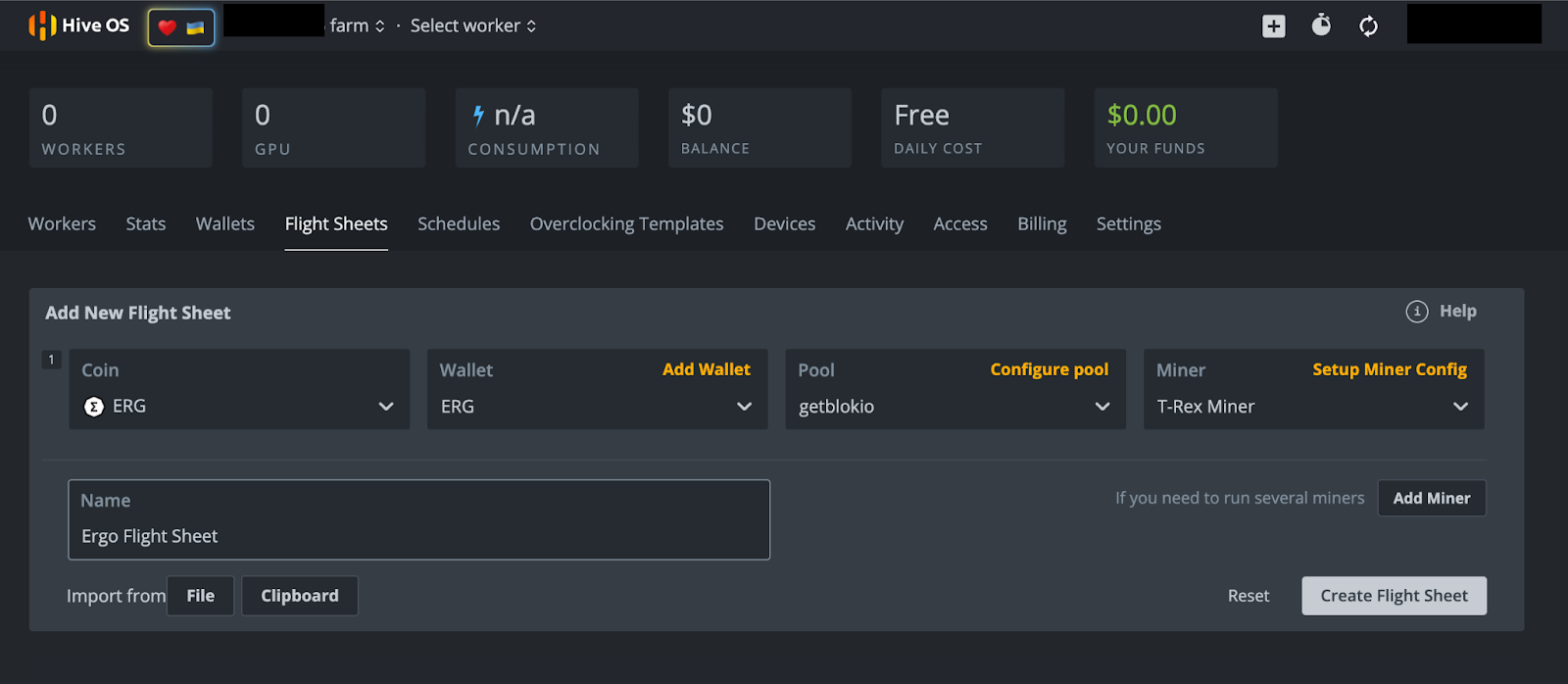This screenshot has width=1568, height=684.
Task: Import flight sheet from File
Action: click(x=201, y=596)
